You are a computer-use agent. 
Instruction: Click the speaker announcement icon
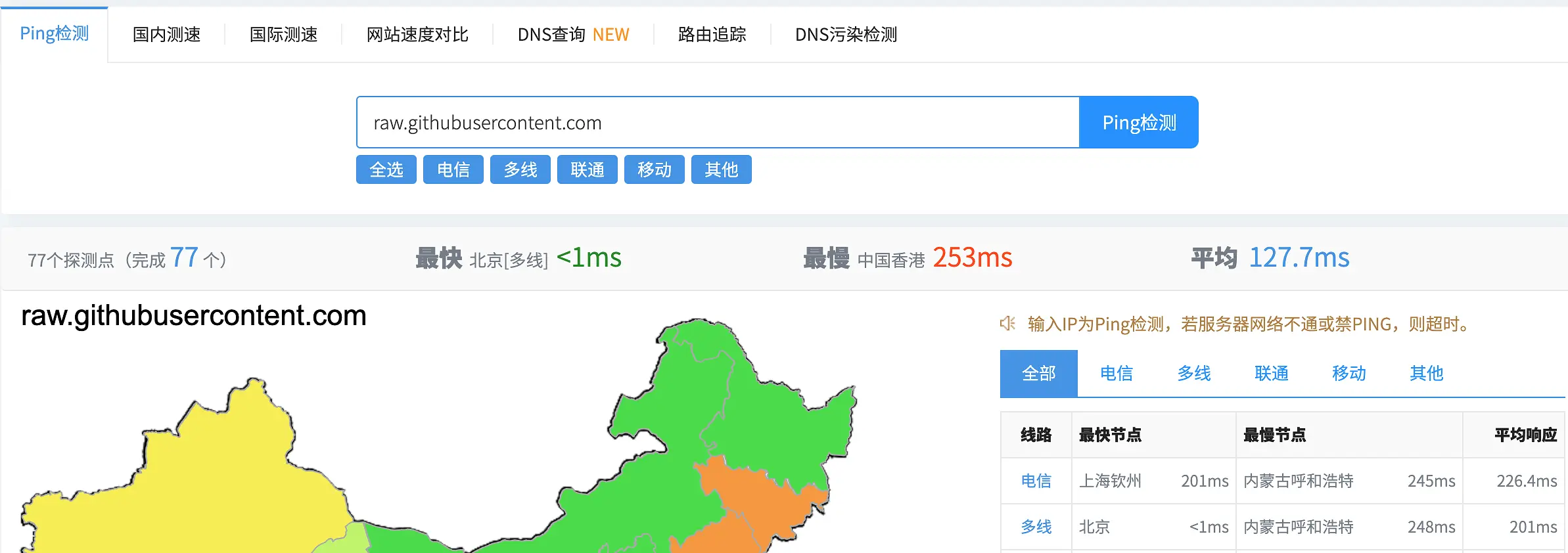click(1007, 324)
